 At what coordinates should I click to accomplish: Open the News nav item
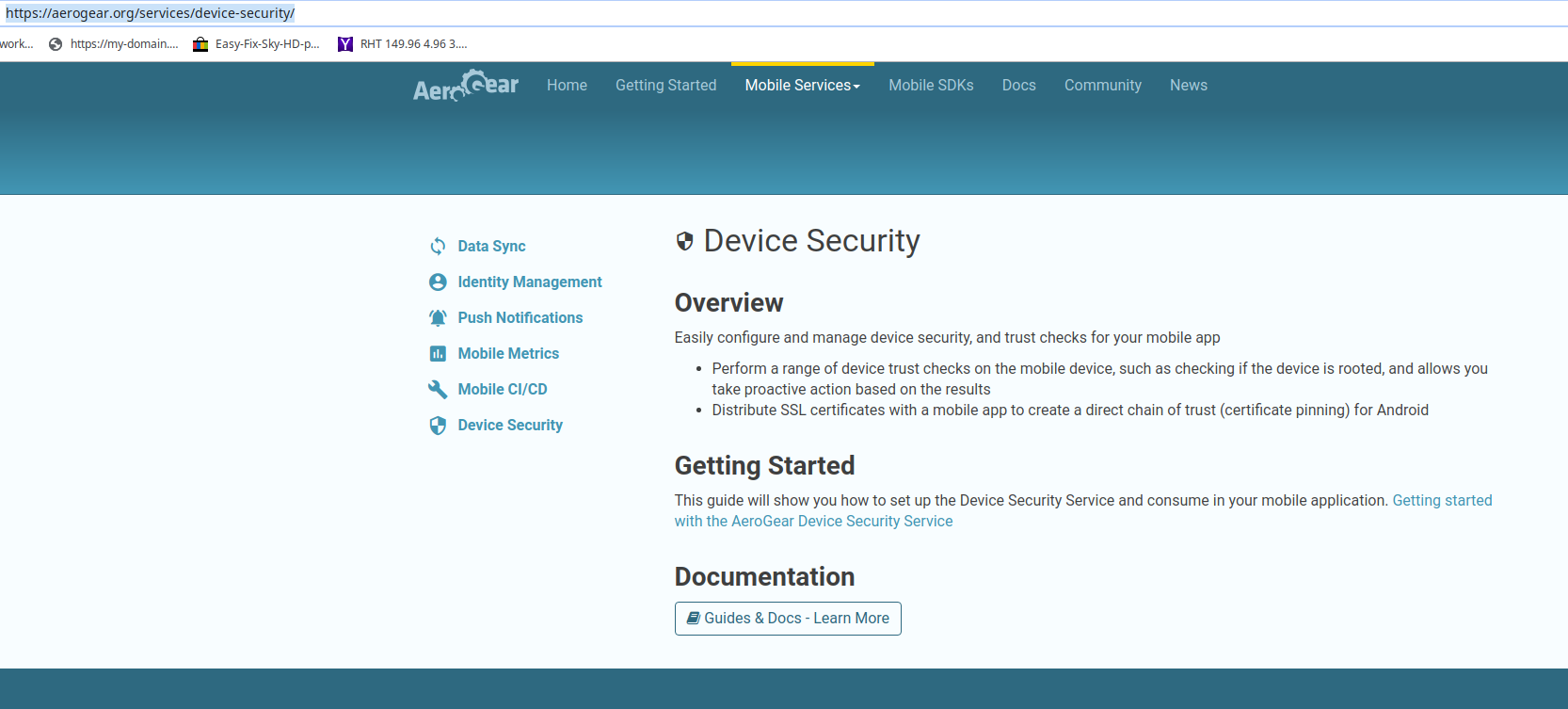[x=1189, y=85]
